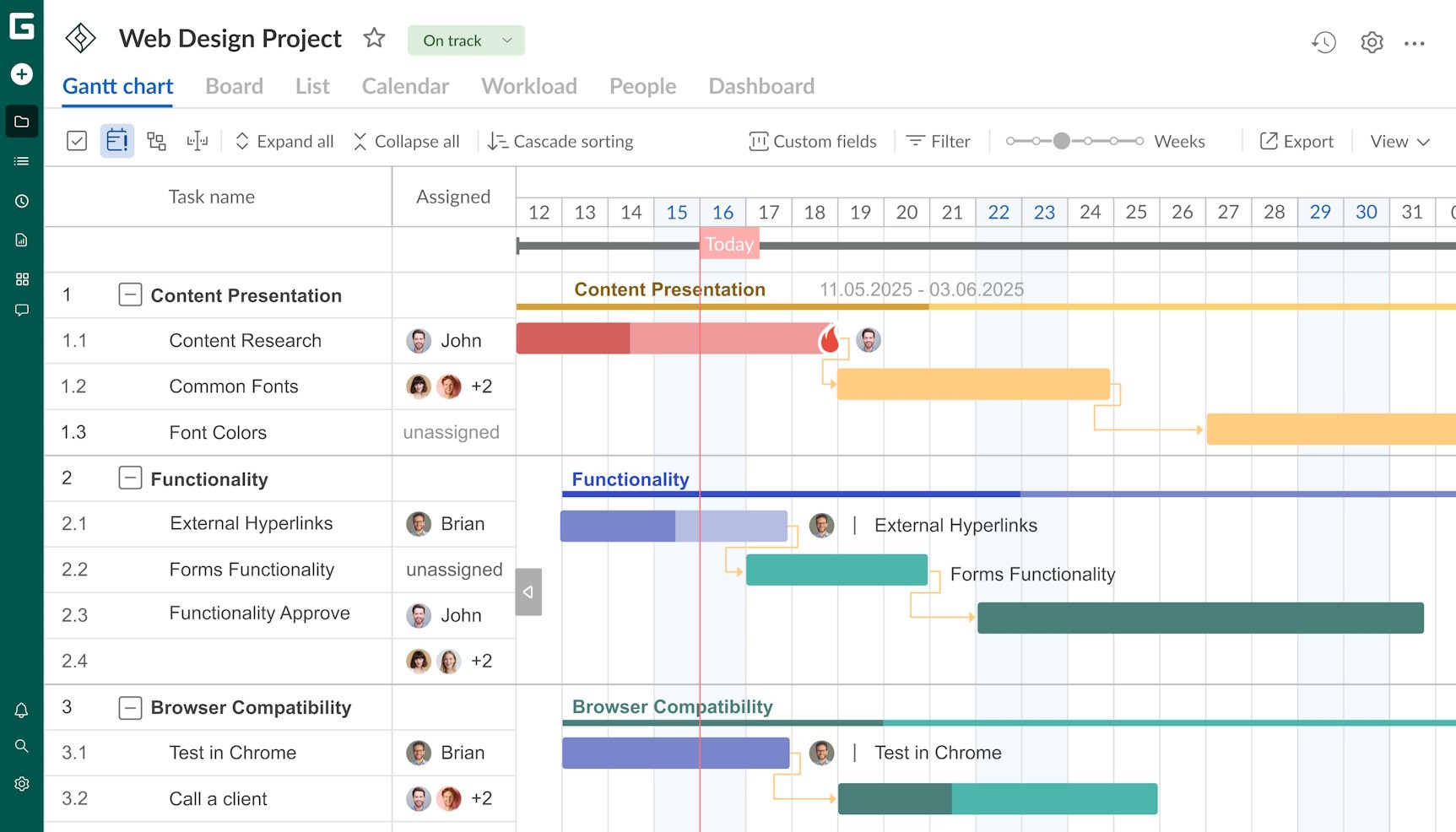The image size is (1456, 832).
Task: Click the green plus create button in sidebar
Action: point(22,74)
